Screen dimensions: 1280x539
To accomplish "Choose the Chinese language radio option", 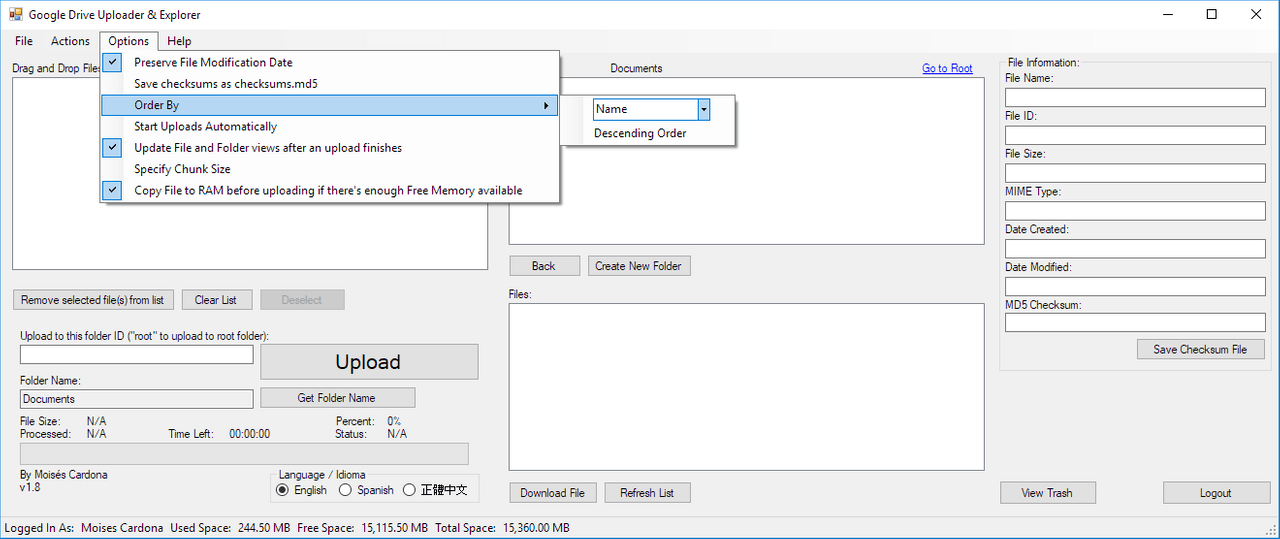I will pyautogui.click(x=410, y=490).
